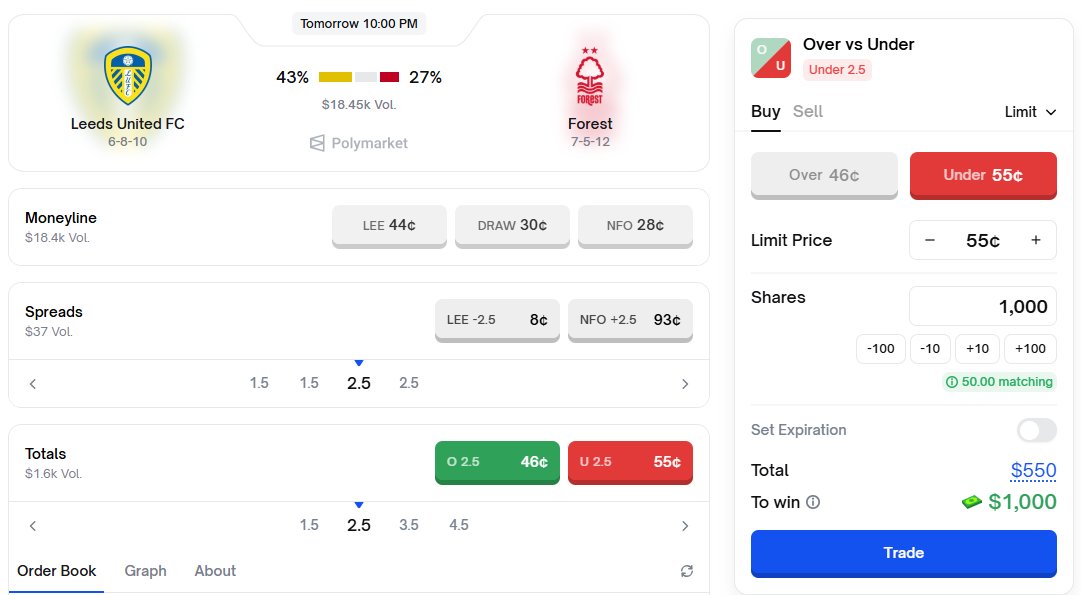Select the 3.5 totals line
Screen dimensions: 1081x595
(409, 525)
